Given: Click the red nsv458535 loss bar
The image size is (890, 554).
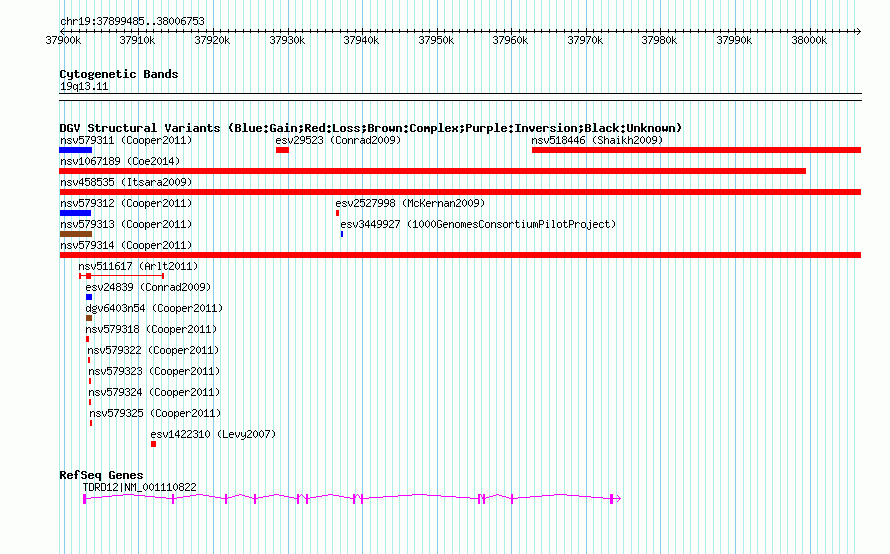Looking at the screenshot, I should tap(460, 192).
